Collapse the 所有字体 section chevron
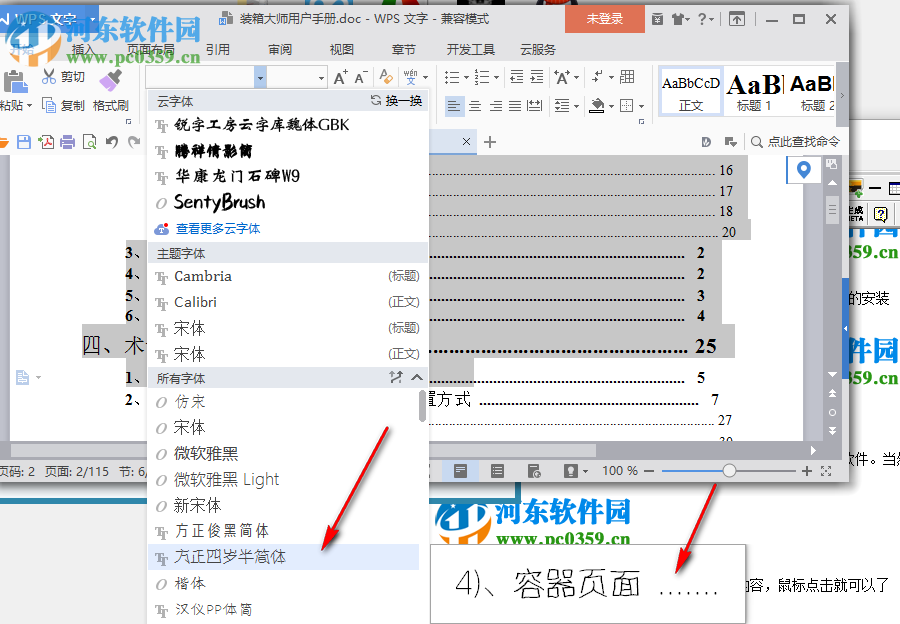The height and width of the screenshot is (624, 900). 417,377
